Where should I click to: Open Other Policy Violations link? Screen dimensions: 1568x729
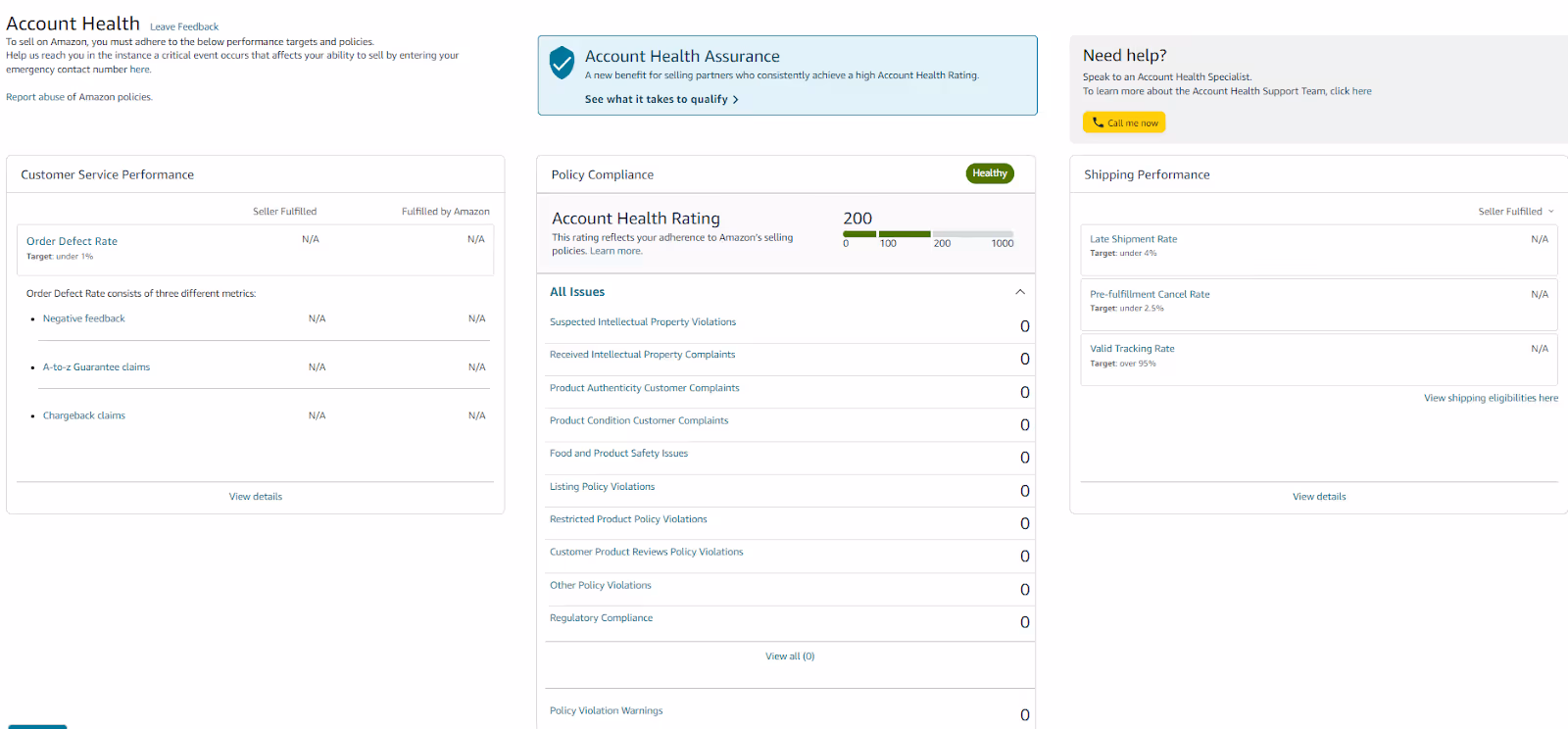point(601,586)
